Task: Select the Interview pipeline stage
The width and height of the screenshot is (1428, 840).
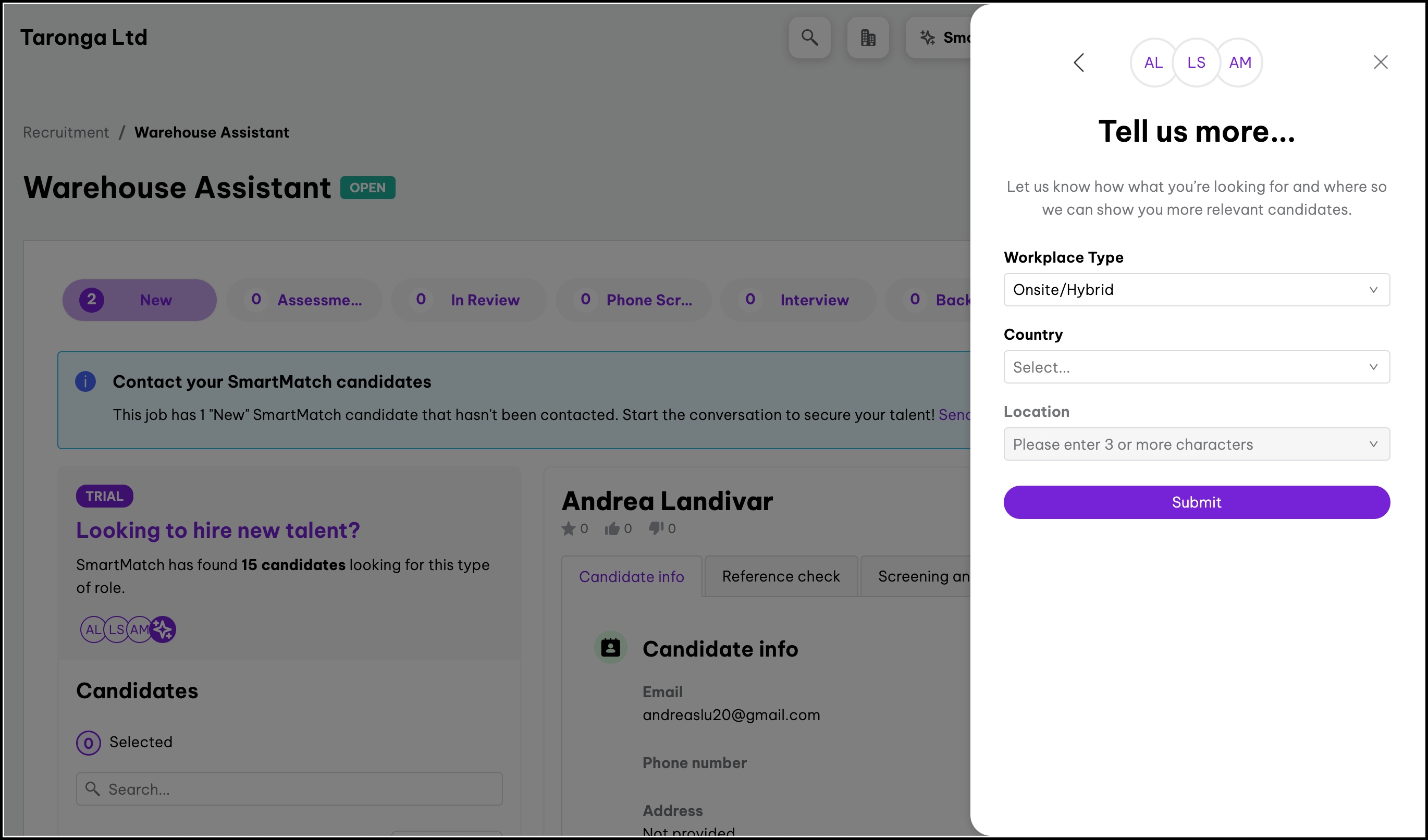Action: click(x=798, y=300)
